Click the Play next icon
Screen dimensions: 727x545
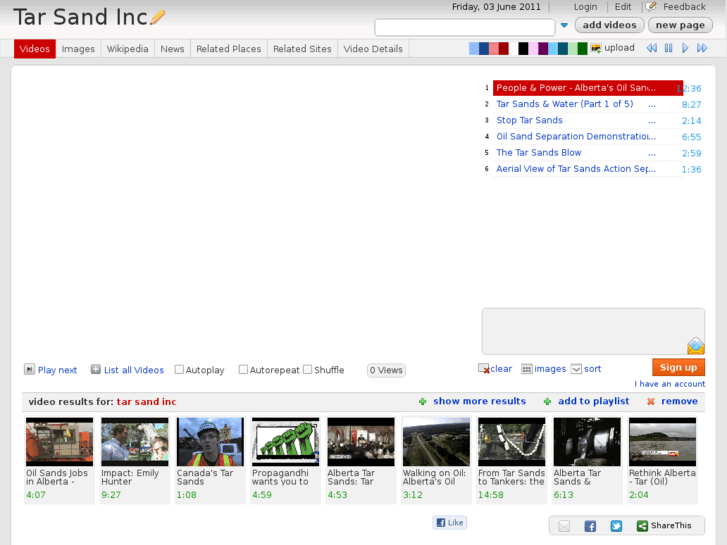click(29, 369)
